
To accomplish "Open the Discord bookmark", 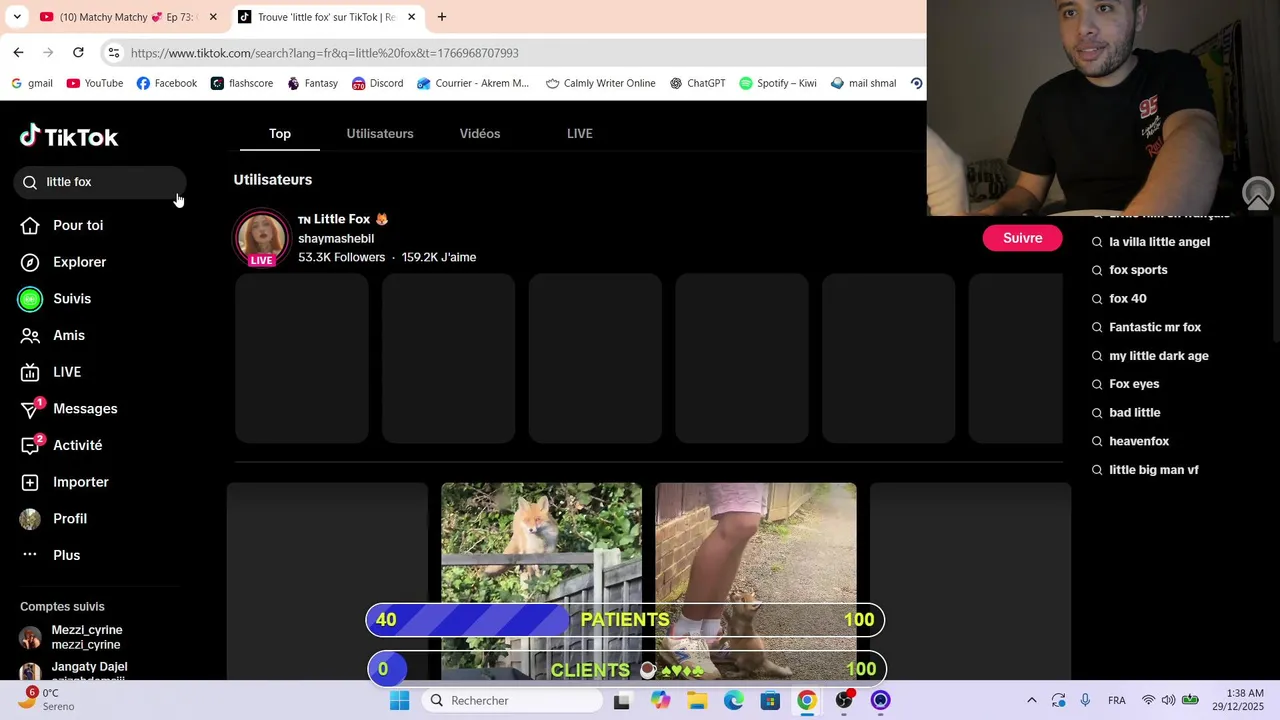I will [x=378, y=83].
